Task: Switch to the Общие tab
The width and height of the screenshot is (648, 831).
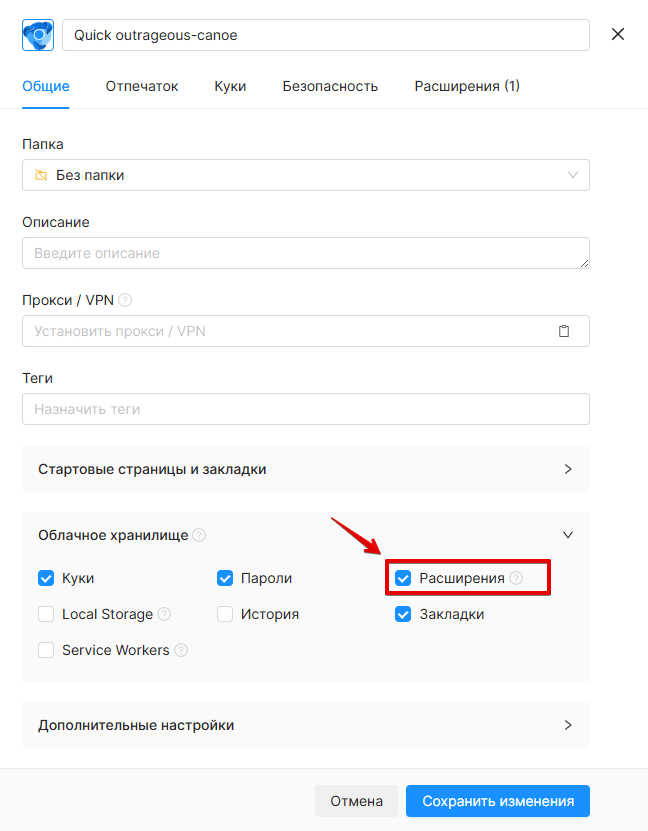Action: click(46, 86)
